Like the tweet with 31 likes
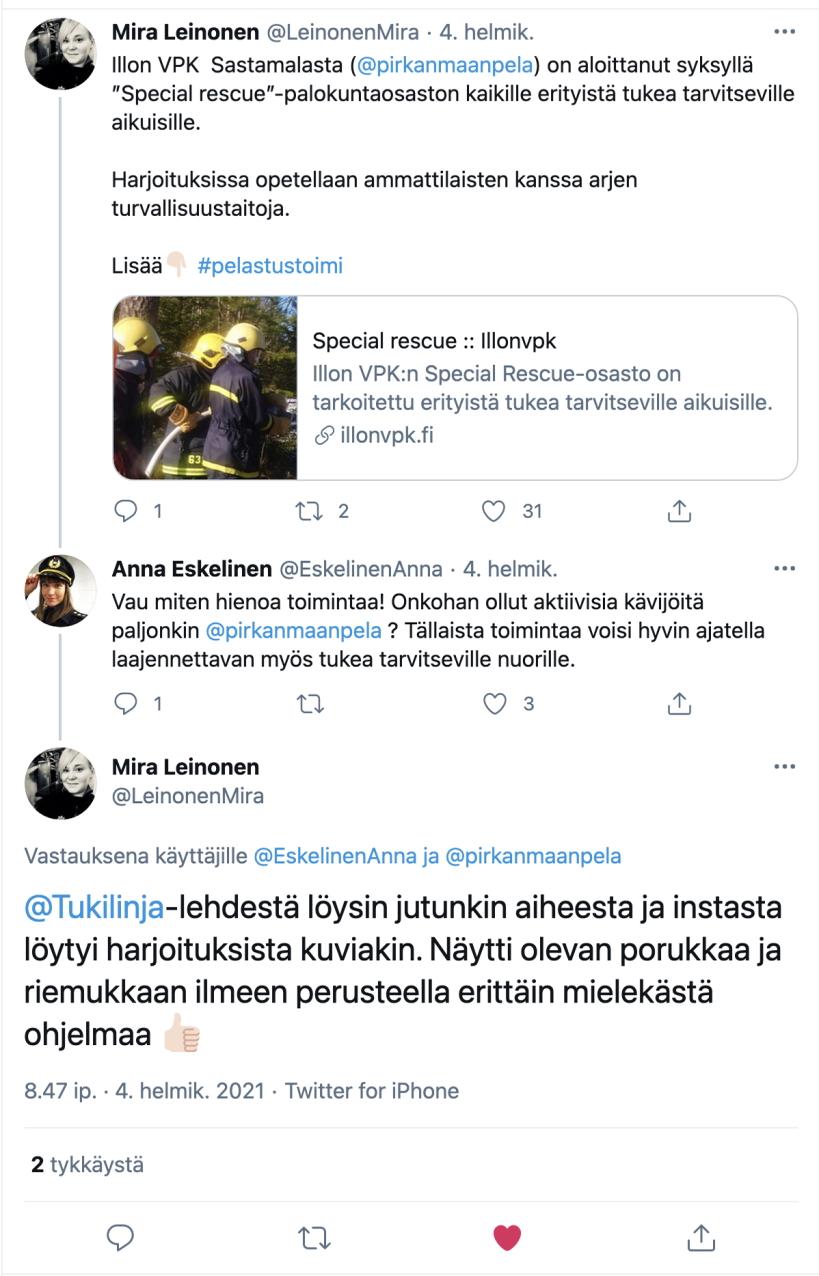The height and width of the screenshot is (1276, 819). click(x=494, y=511)
